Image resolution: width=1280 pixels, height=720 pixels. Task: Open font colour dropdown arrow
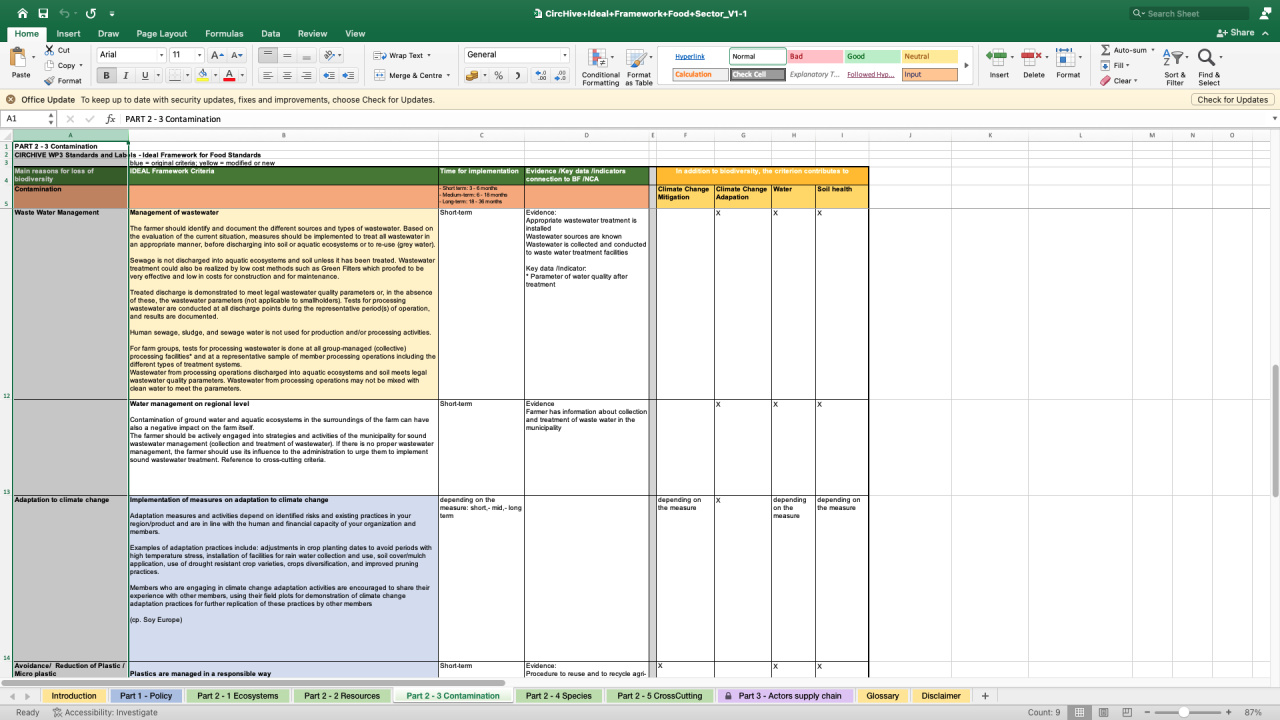(241, 75)
